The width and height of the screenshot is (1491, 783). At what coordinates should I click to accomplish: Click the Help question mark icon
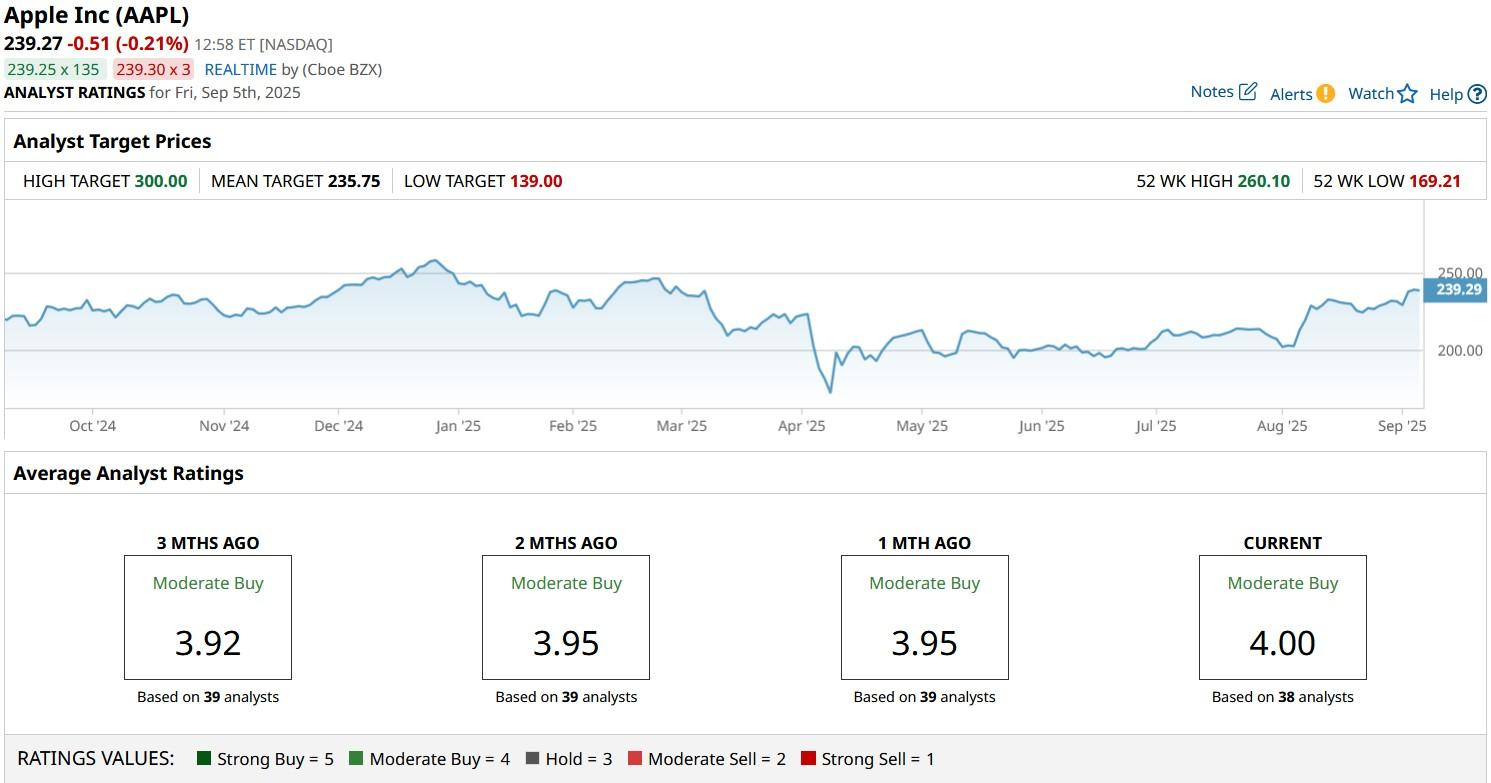point(1477,94)
